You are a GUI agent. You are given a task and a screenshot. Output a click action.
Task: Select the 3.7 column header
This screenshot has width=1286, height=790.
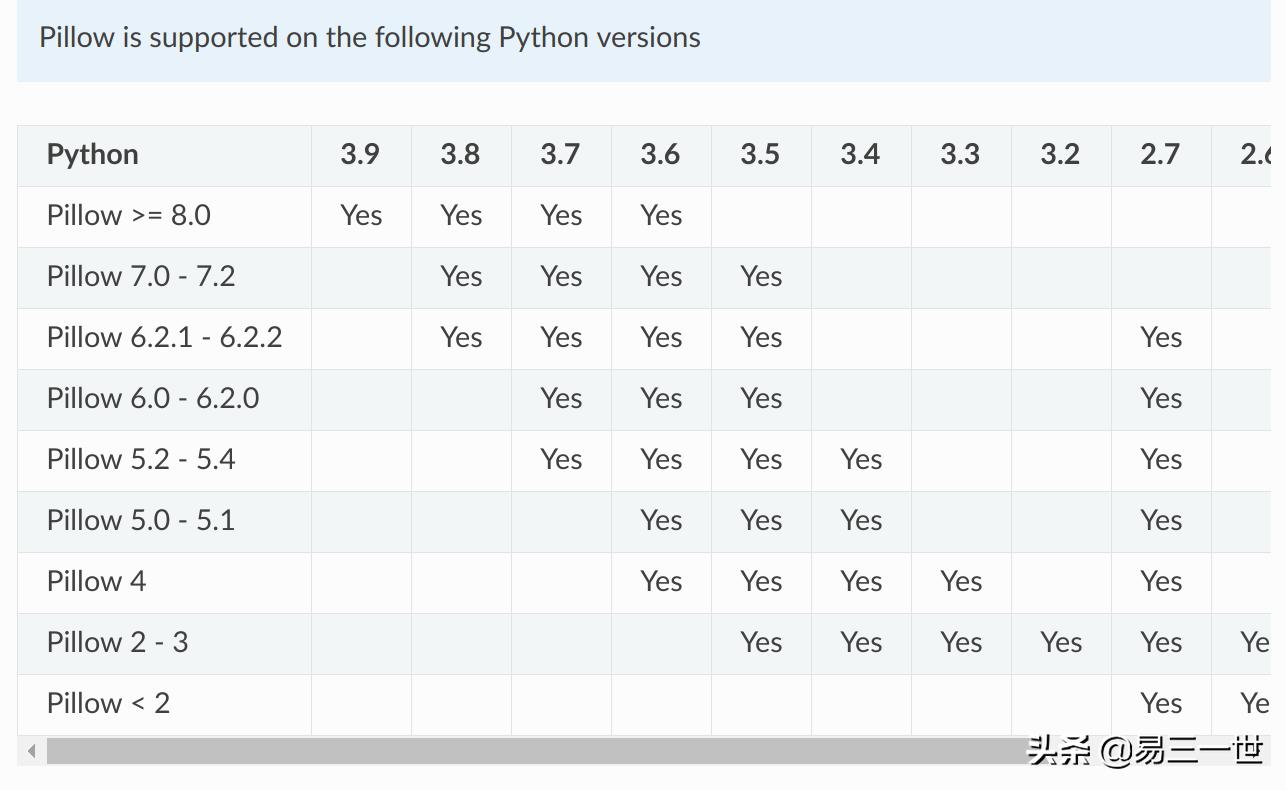pyautogui.click(x=560, y=154)
